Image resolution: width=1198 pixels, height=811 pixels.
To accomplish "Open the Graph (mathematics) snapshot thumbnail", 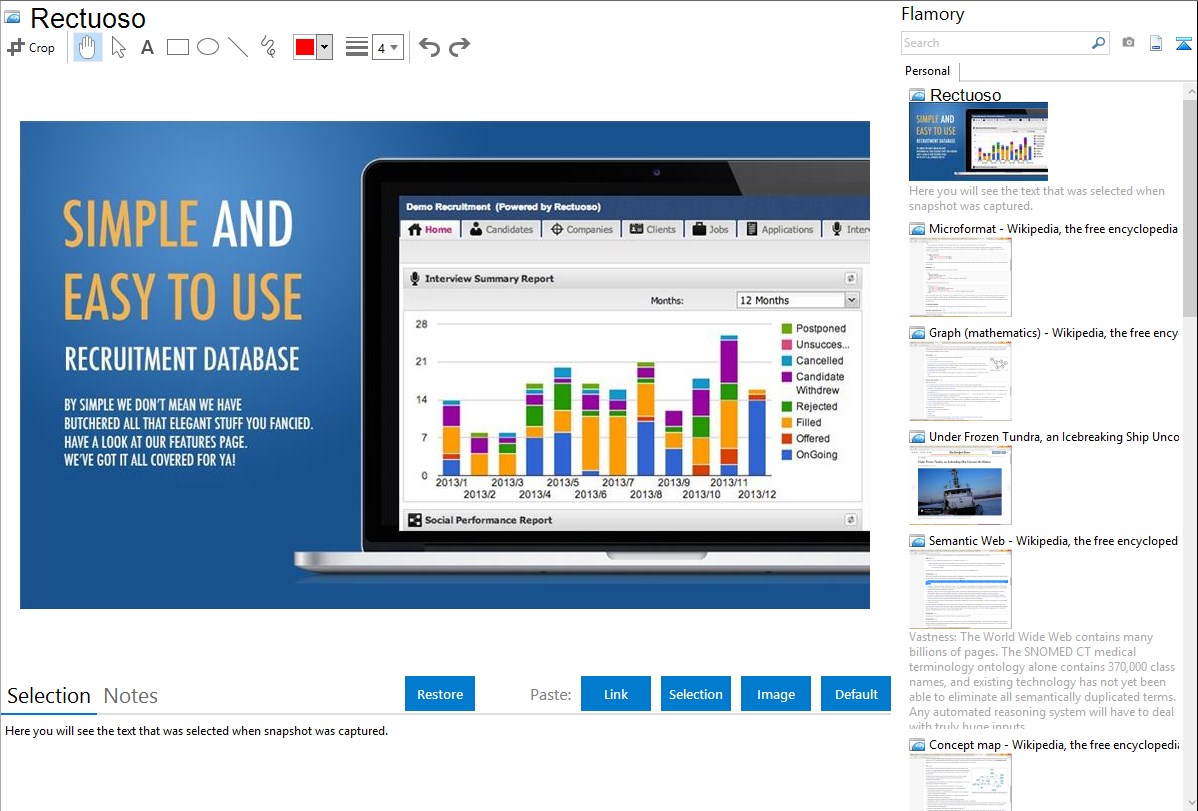I will point(960,381).
